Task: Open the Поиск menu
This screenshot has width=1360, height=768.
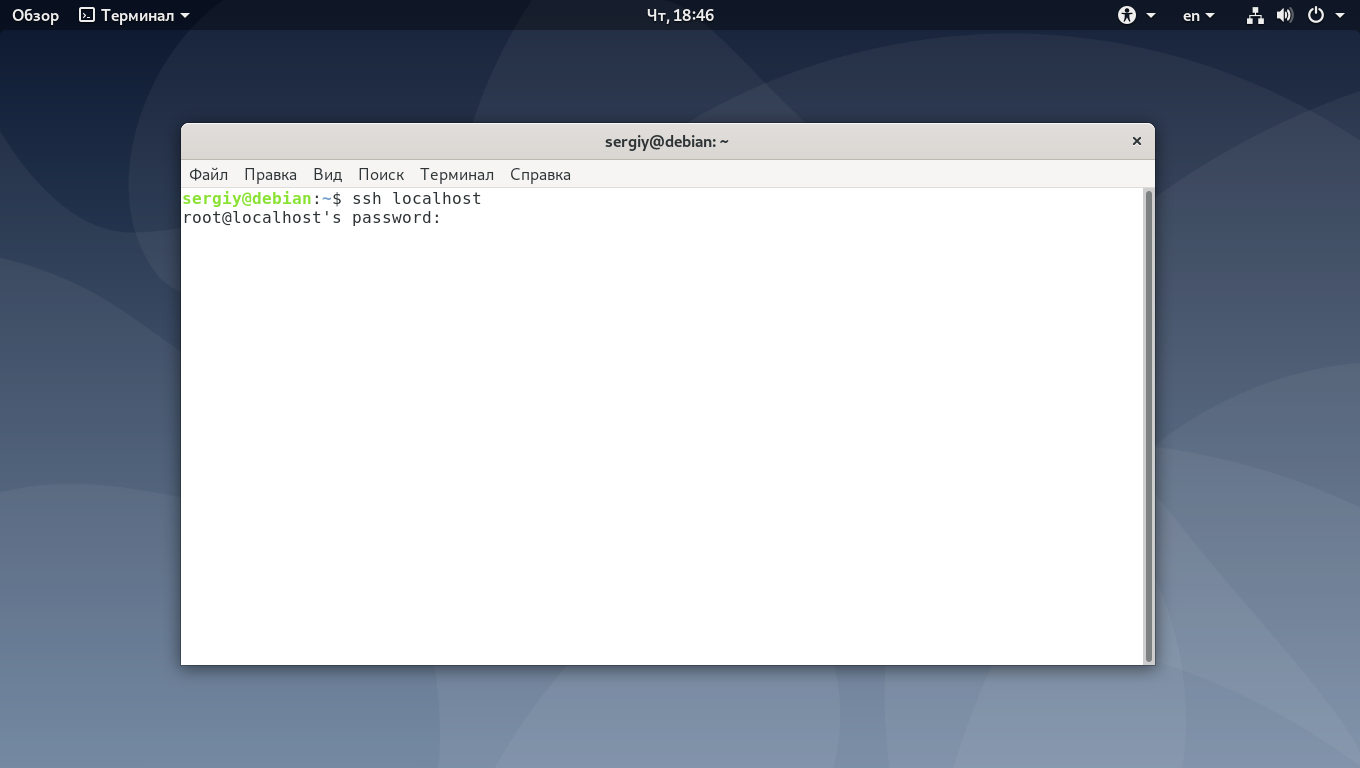Action: tap(381, 174)
